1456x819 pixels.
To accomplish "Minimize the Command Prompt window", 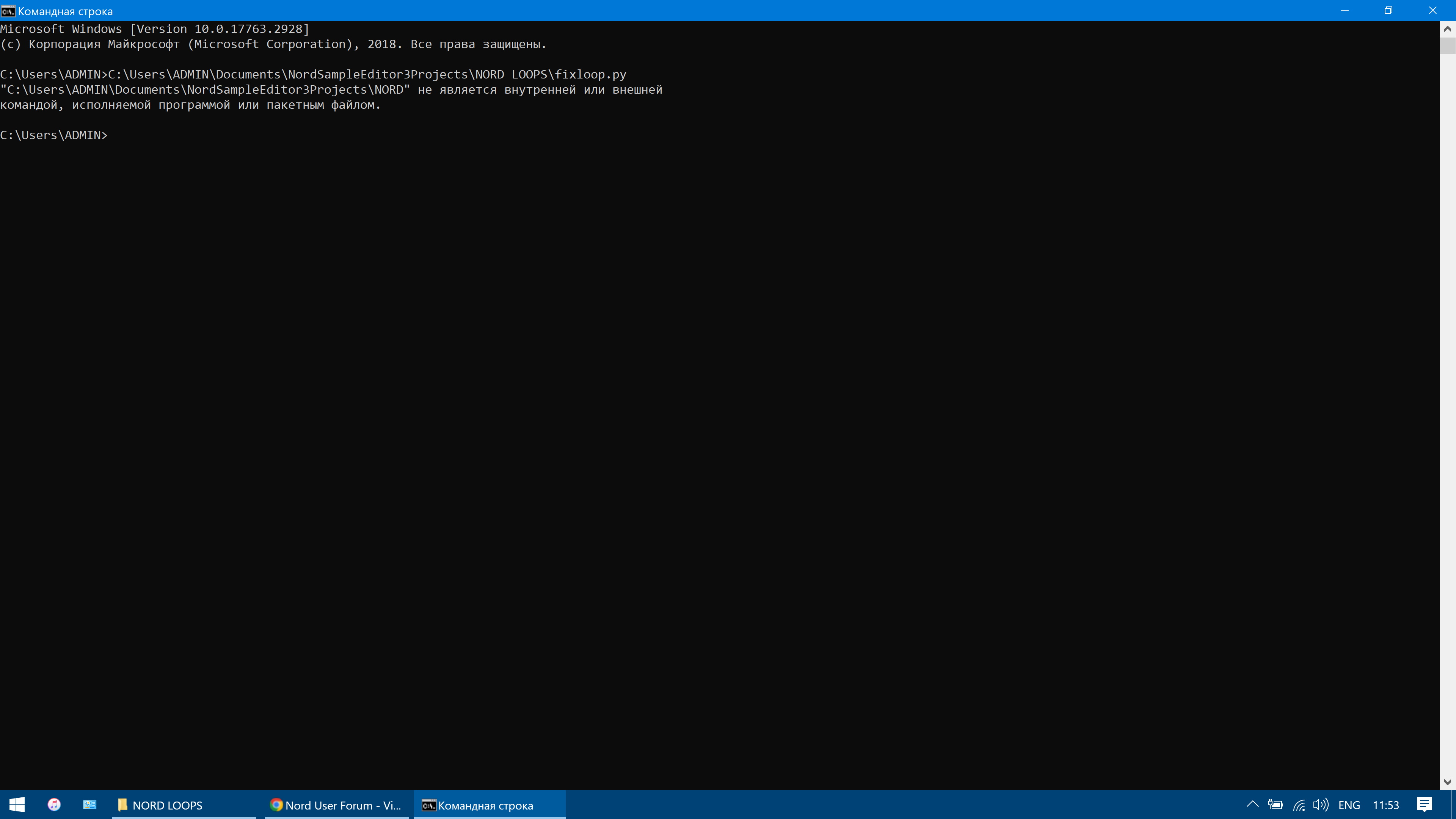I will [x=1345, y=10].
